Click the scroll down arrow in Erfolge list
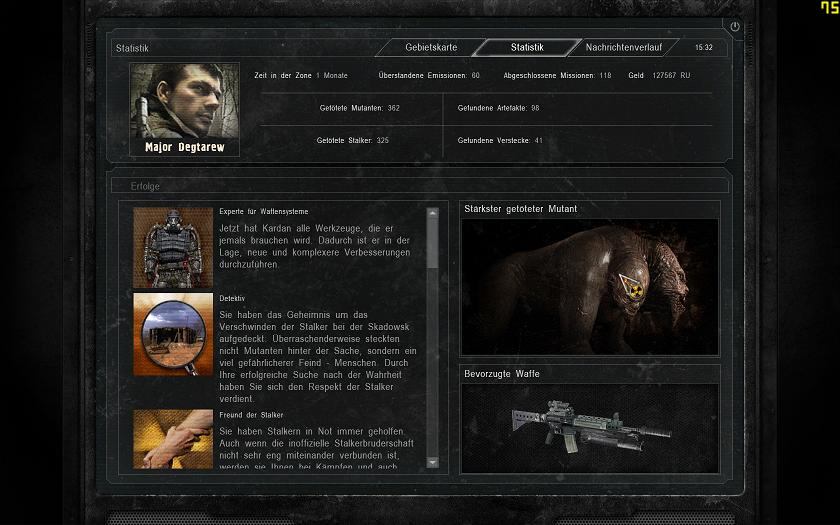Image resolution: width=840 pixels, height=525 pixels. (432, 462)
